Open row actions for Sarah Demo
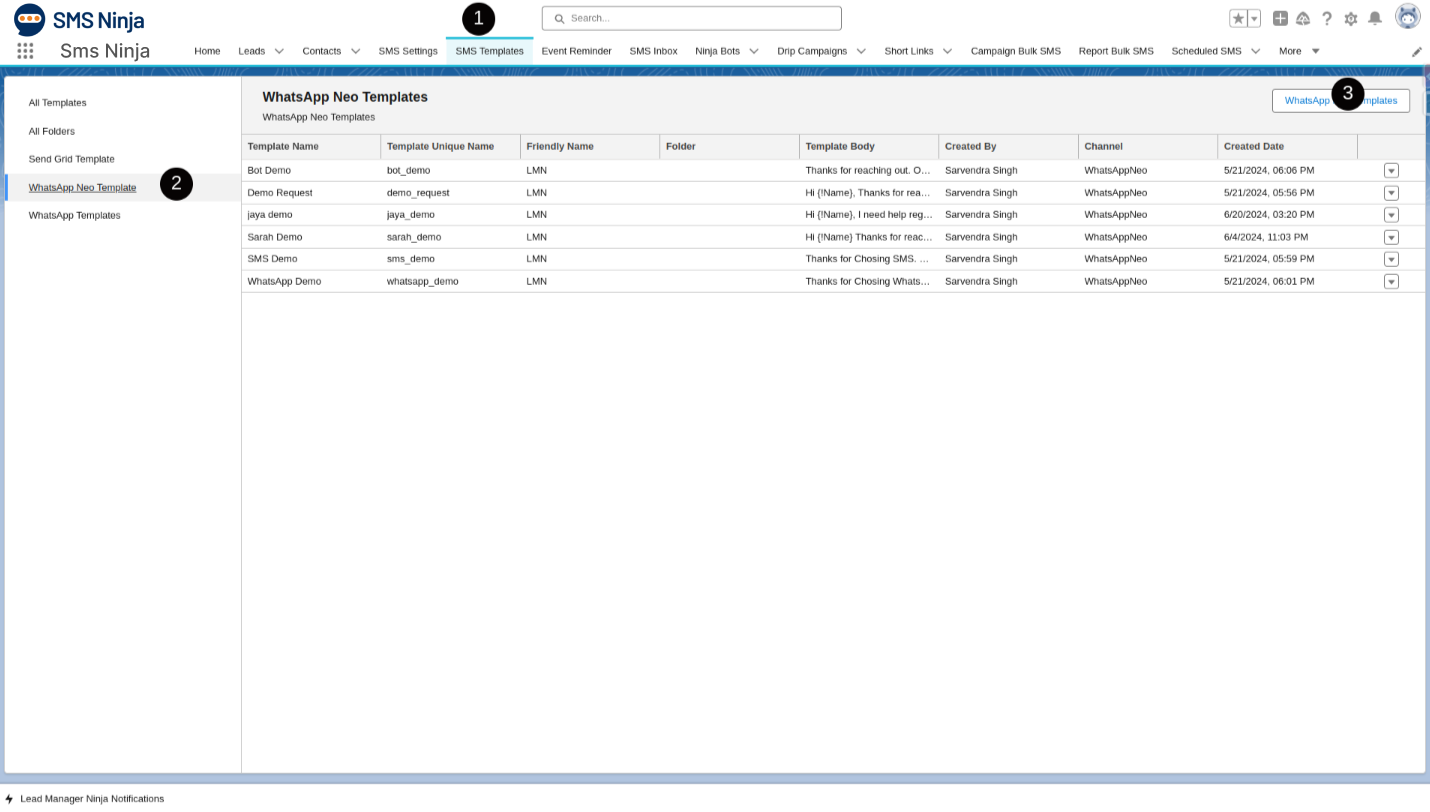1430x812 pixels. [x=1391, y=237]
